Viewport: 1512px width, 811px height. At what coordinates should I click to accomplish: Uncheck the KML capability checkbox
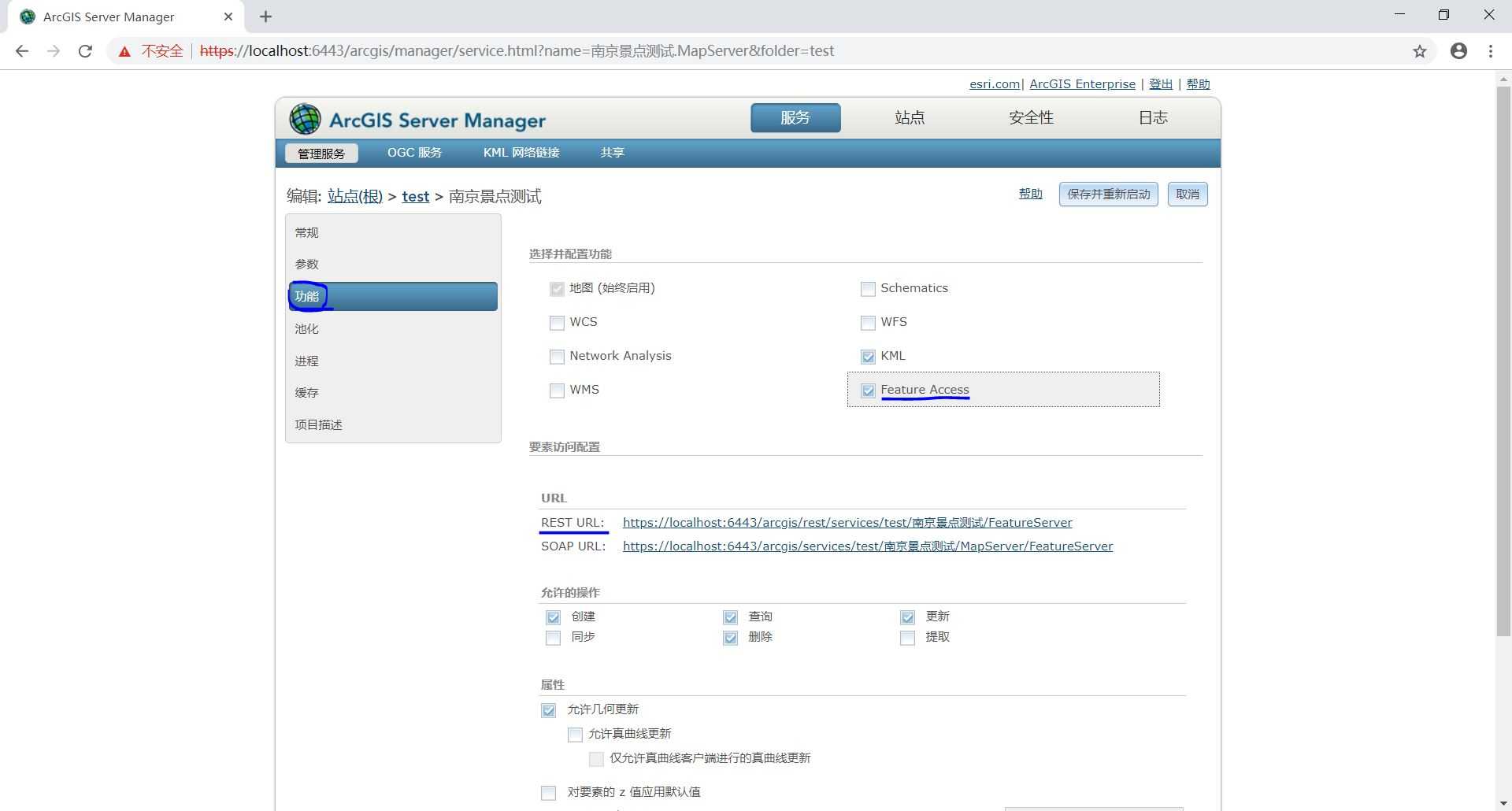coord(868,357)
